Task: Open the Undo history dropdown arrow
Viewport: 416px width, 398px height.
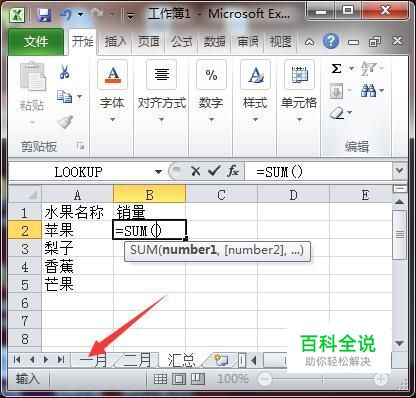Action: (81, 15)
